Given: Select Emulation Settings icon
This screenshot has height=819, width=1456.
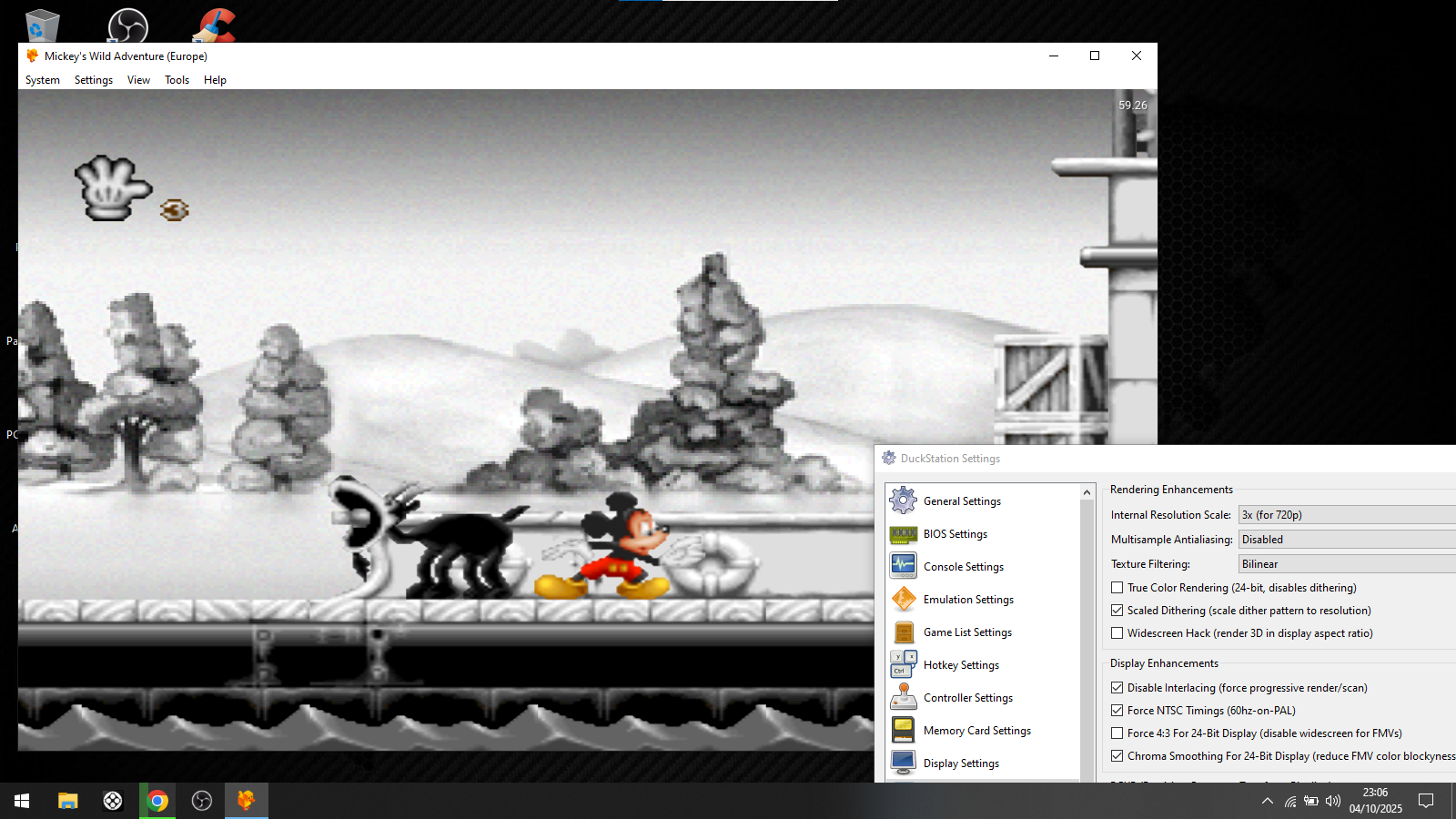Looking at the screenshot, I should pyautogui.click(x=903, y=599).
